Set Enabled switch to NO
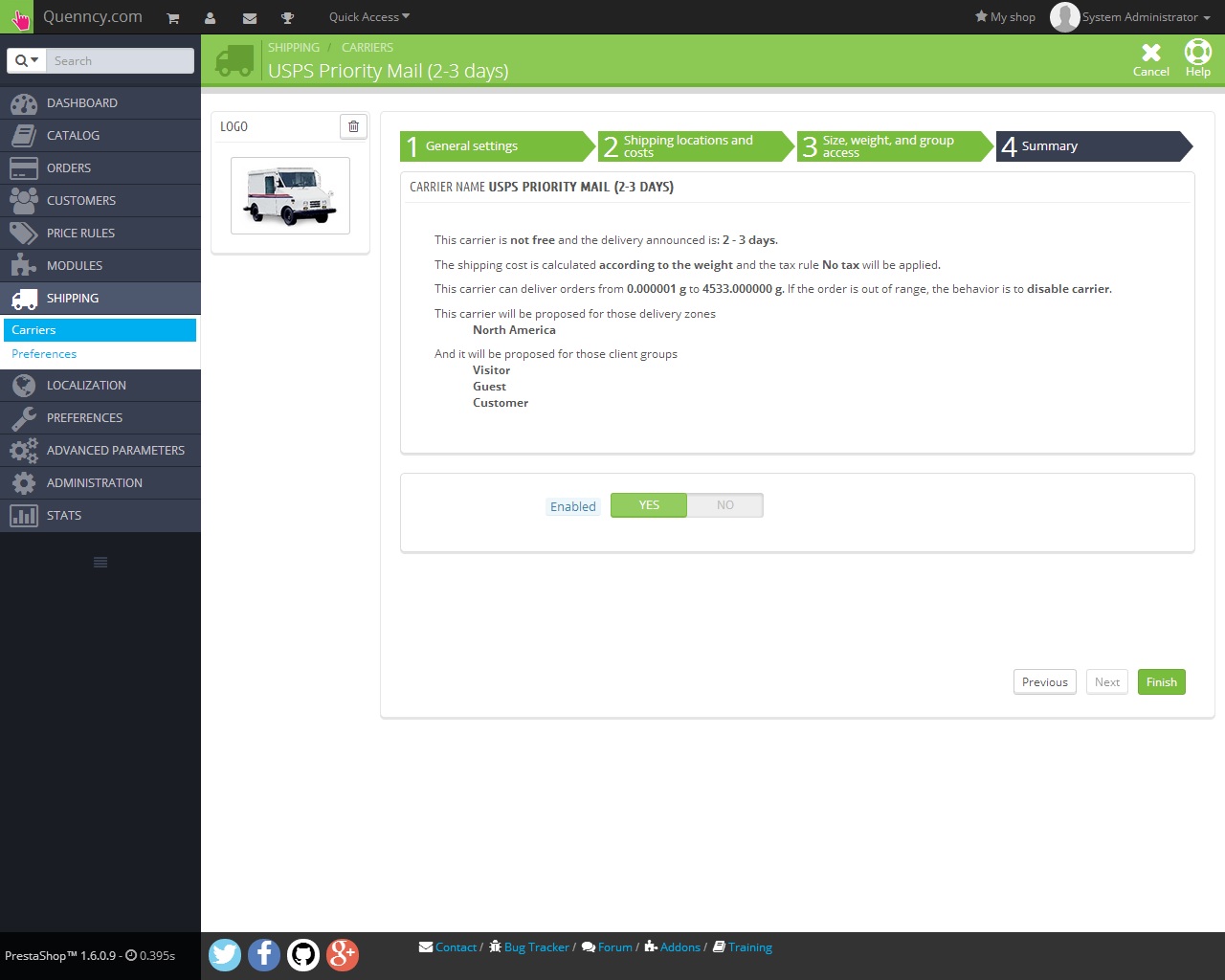 [x=725, y=505]
